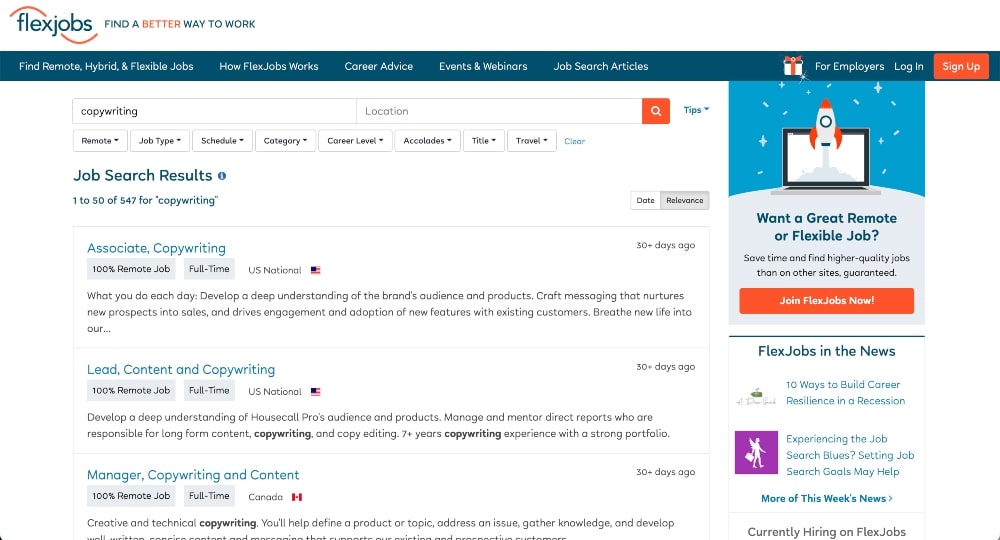Open the purple job search blues thumbnail
Image resolution: width=1000 pixels, height=540 pixels.
[756, 454]
